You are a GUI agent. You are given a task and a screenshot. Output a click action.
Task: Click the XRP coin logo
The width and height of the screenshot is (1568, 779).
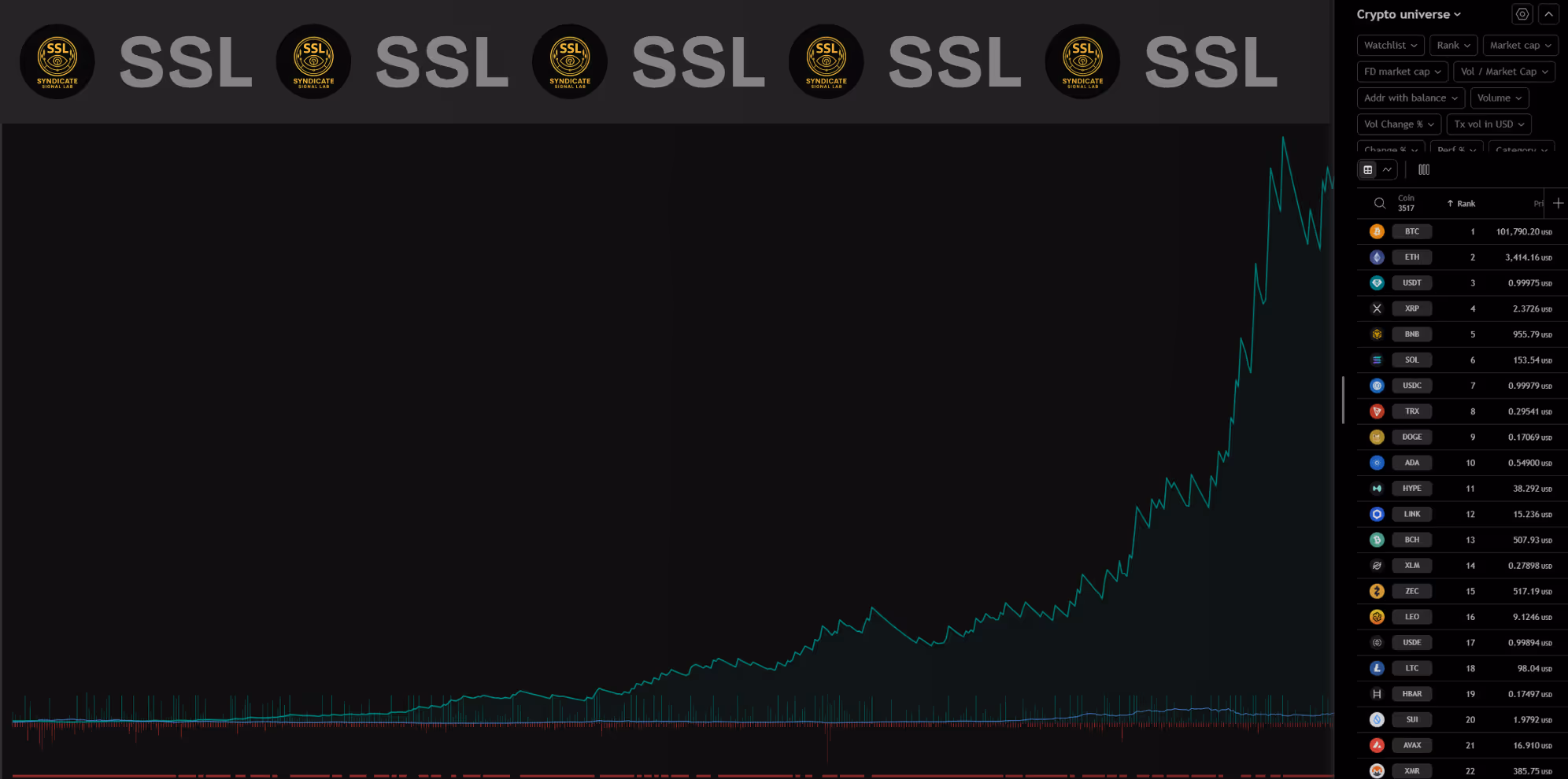click(1376, 308)
